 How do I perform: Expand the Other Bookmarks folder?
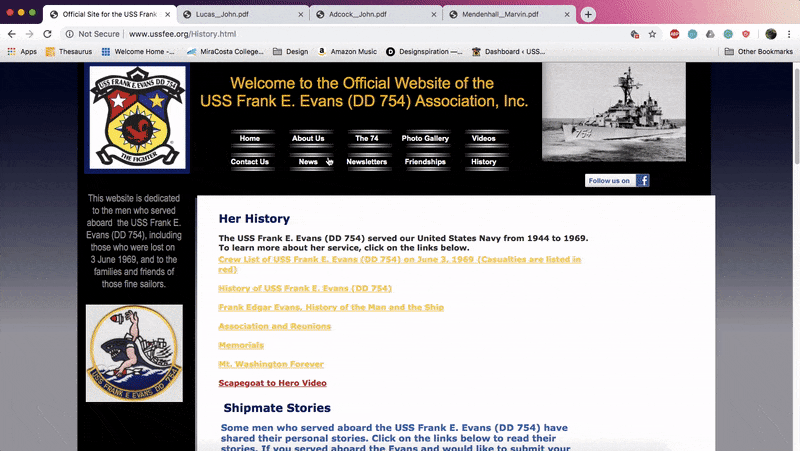759,52
